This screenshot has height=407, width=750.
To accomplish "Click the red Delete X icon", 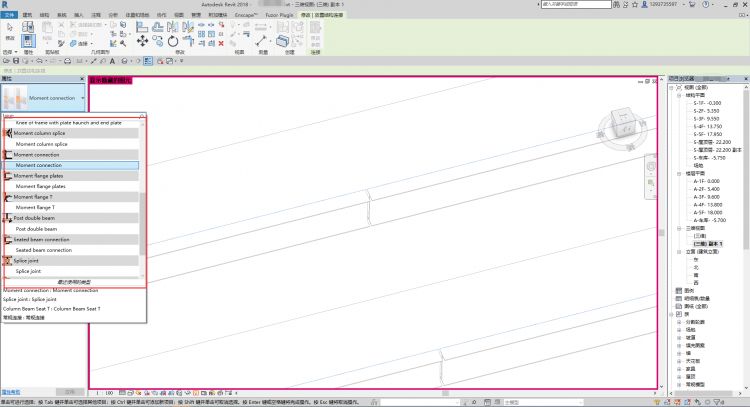I will (221, 44).
